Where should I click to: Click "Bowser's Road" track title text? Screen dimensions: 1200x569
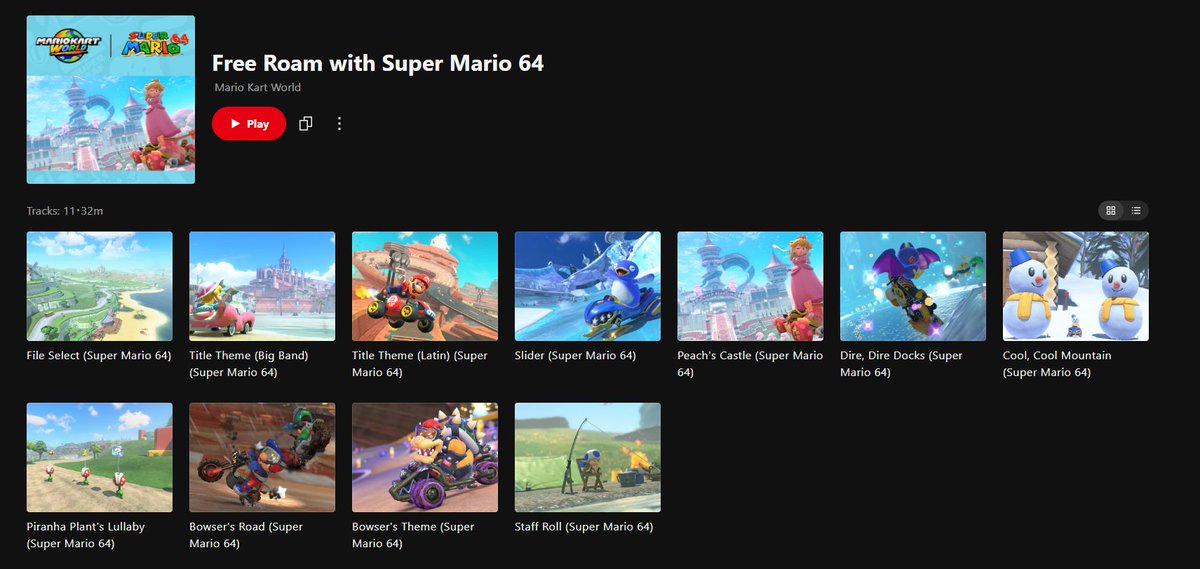coord(246,535)
